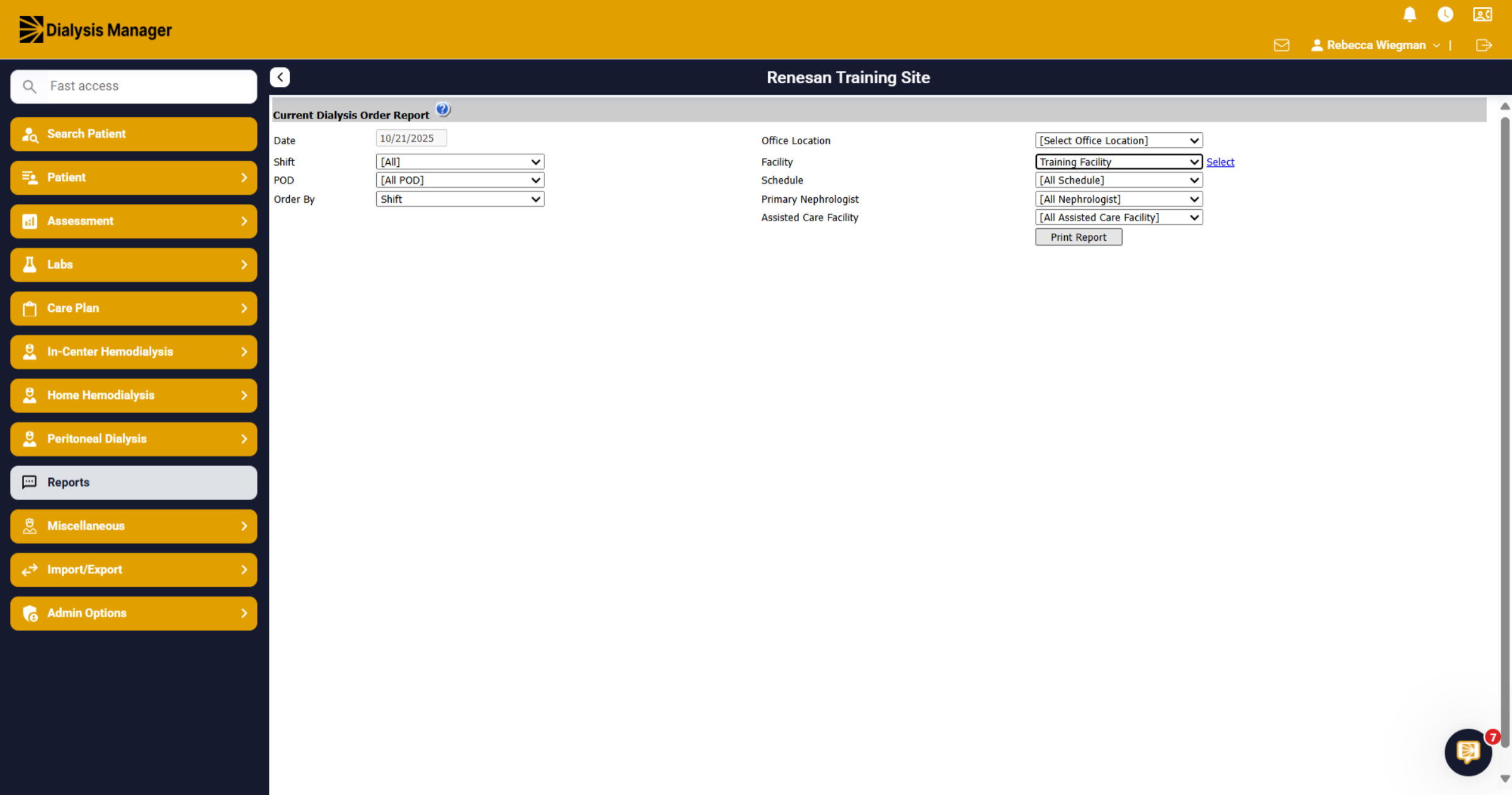The width and height of the screenshot is (1512, 795).
Task: Open Rebecca Wiegman user menu
Action: [1375, 45]
